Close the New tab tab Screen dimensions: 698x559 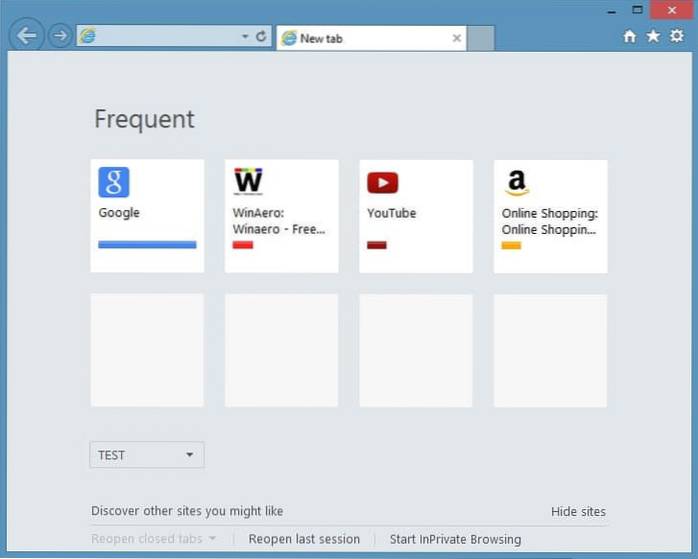457,38
